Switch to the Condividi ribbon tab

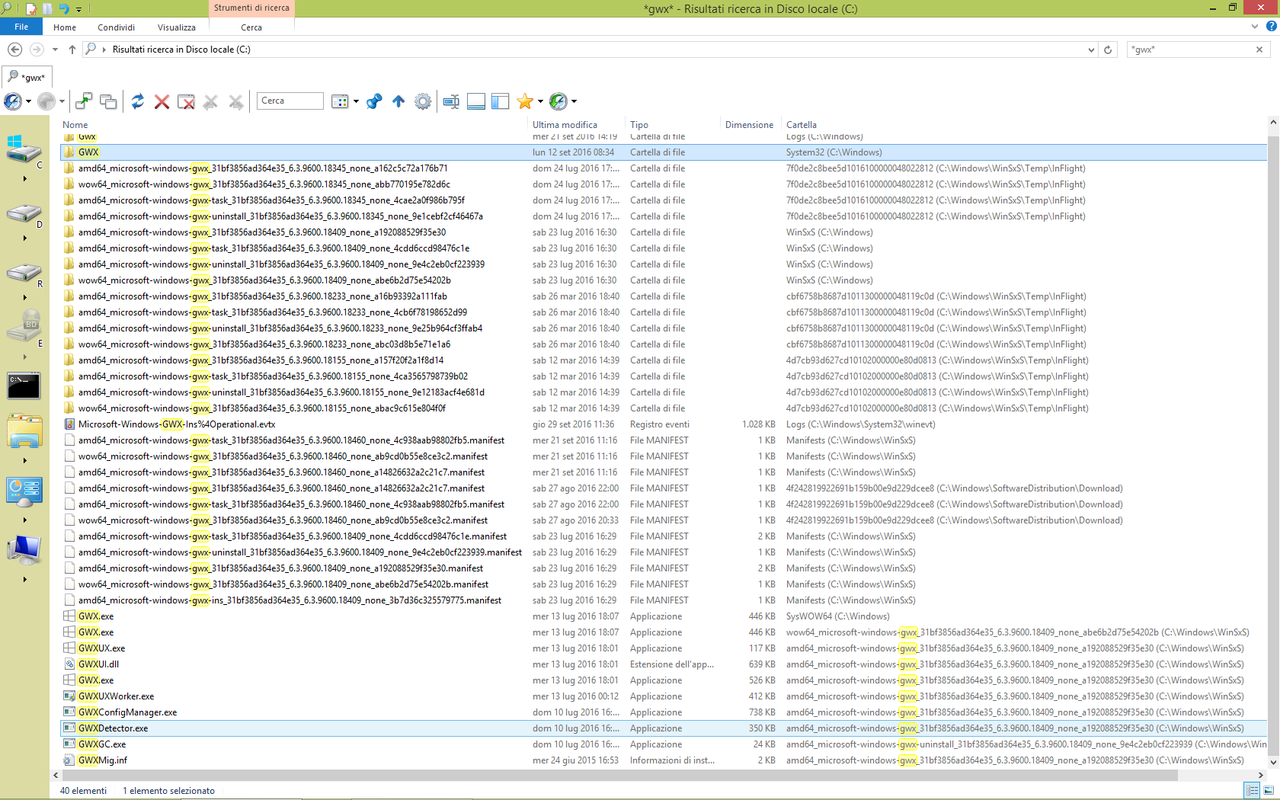117,27
